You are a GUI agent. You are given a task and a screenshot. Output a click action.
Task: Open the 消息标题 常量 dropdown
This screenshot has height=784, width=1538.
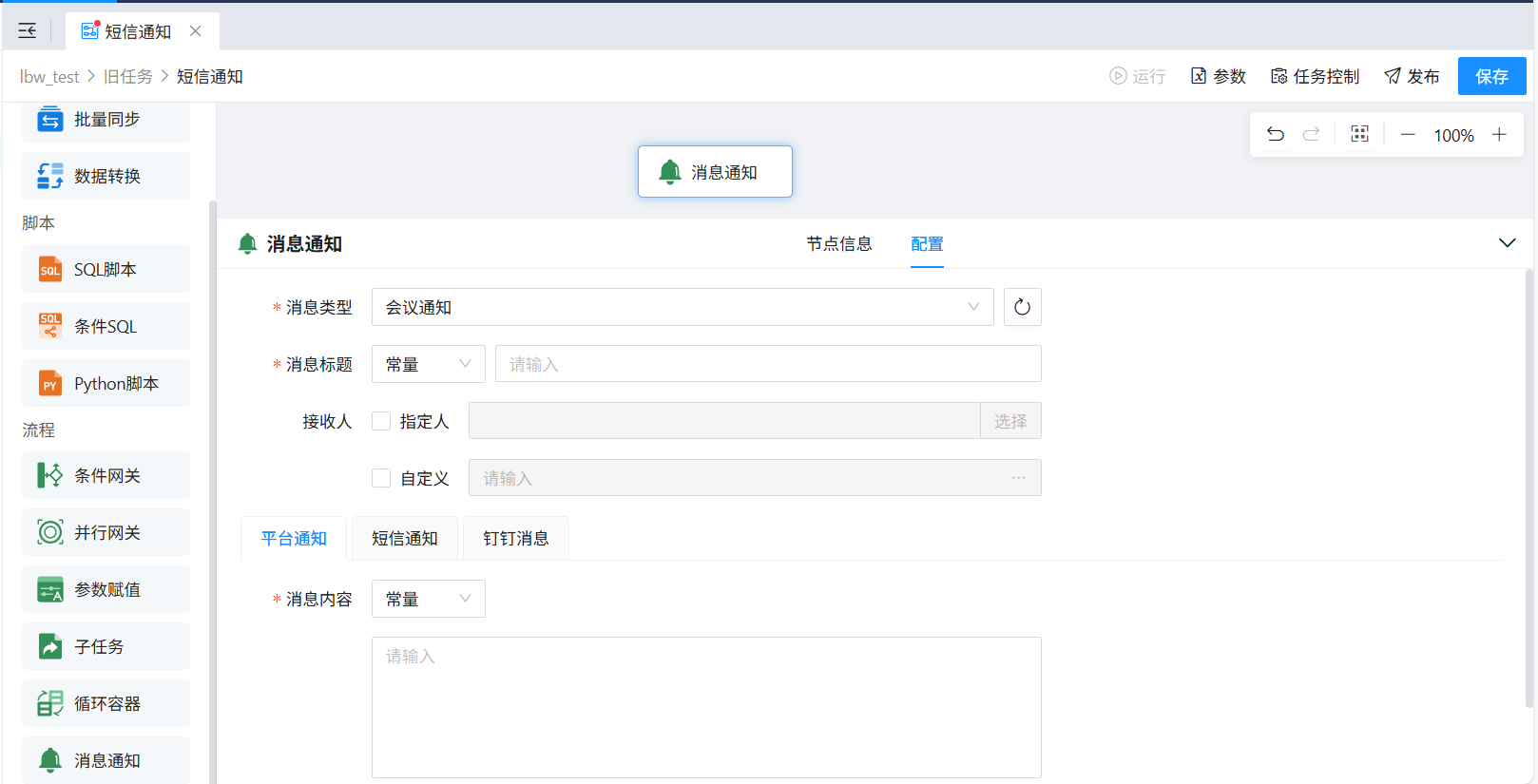pyautogui.click(x=428, y=364)
